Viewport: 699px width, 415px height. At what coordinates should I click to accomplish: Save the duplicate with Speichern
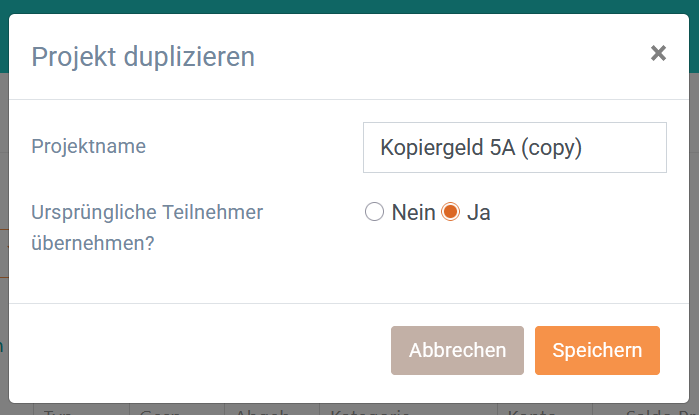pyautogui.click(x=597, y=350)
